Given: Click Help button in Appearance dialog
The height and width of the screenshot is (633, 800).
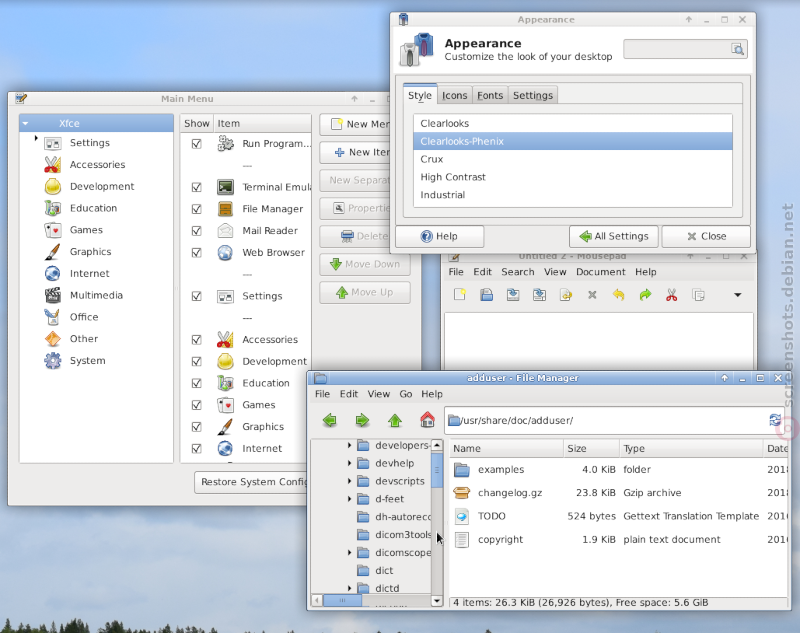Looking at the screenshot, I should pyautogui.click(x=439, y=236).
